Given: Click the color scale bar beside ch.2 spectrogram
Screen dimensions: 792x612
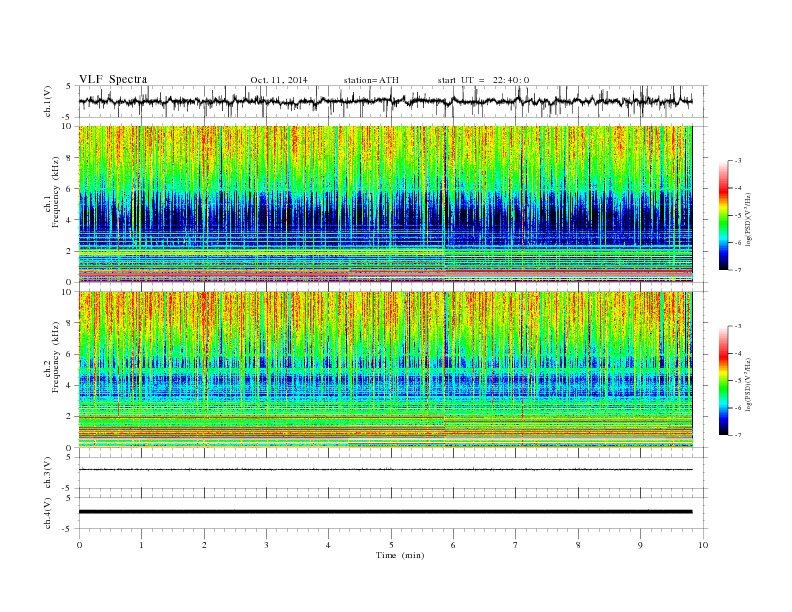Looking at the screenshot, I should click(x=723, y=381).
